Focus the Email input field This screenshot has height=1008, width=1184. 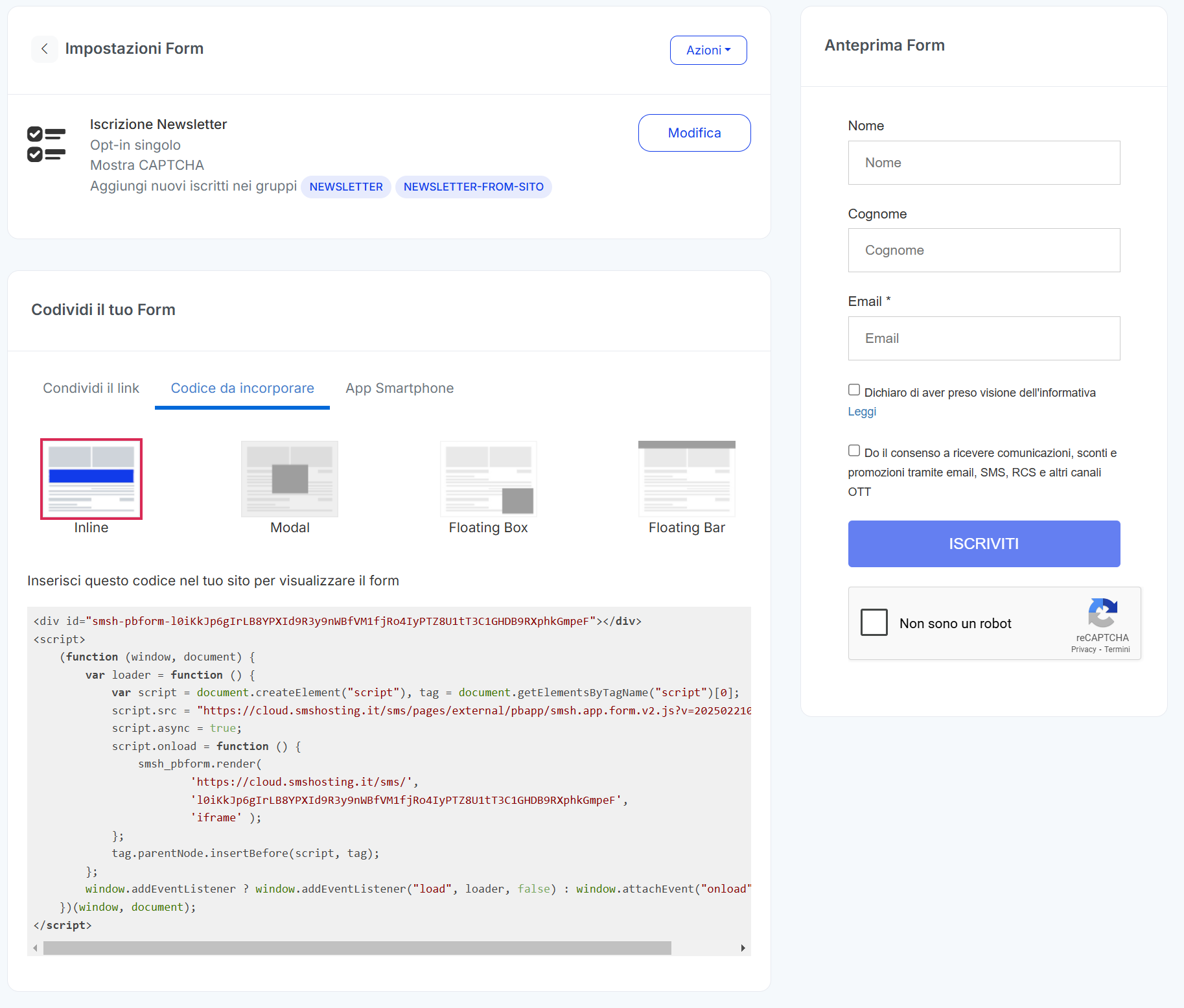(x=984, y=338)
